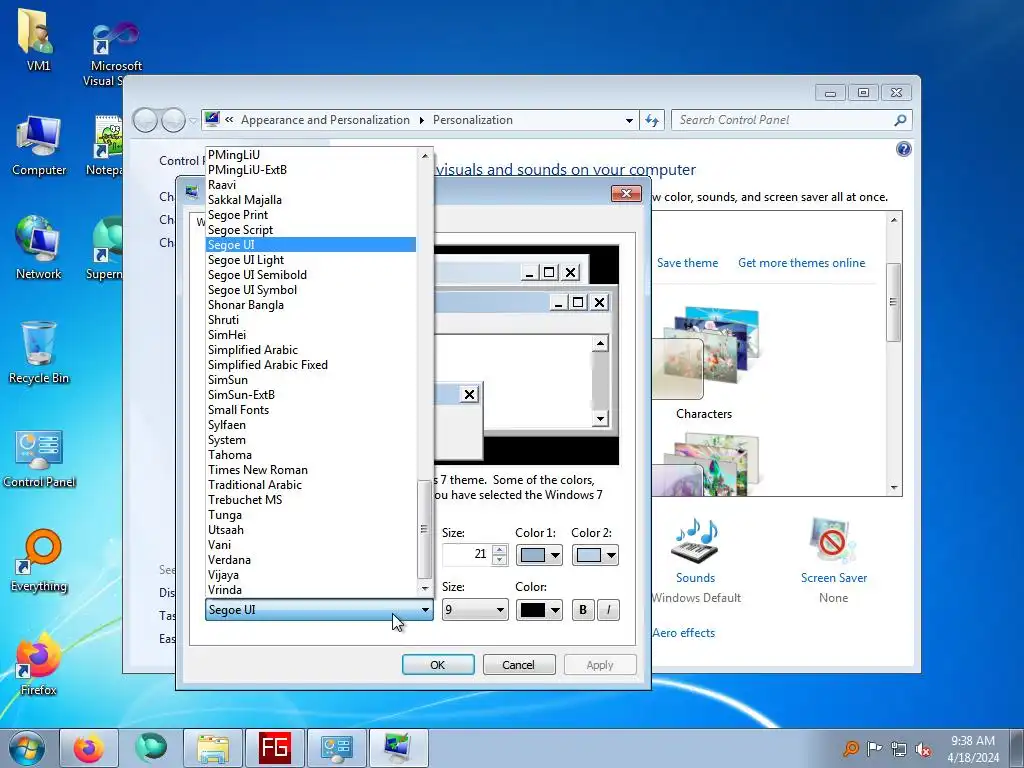Click the search magnifier in Control Panel
This screenshot has width=1024, height=768.
pos(900,120)
